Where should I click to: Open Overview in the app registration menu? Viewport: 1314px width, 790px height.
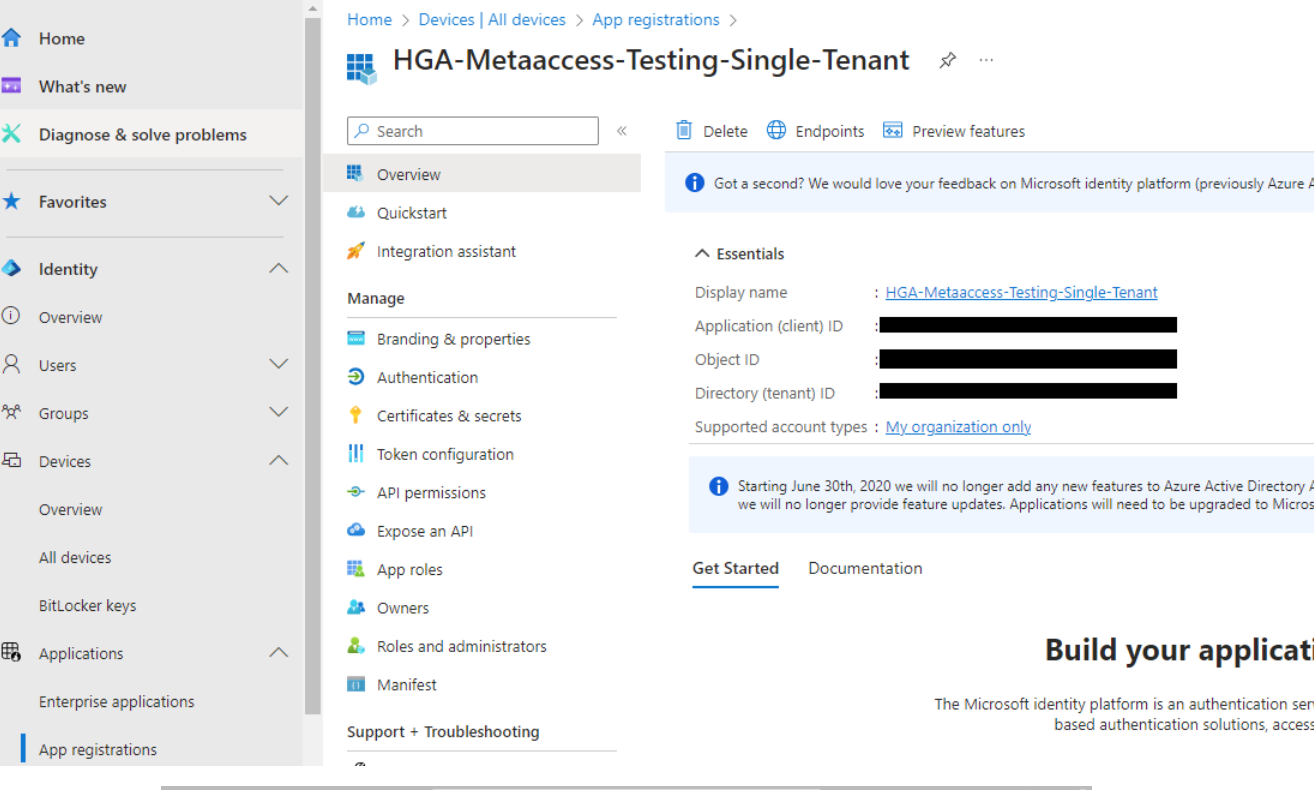click(x=482, y=174)
